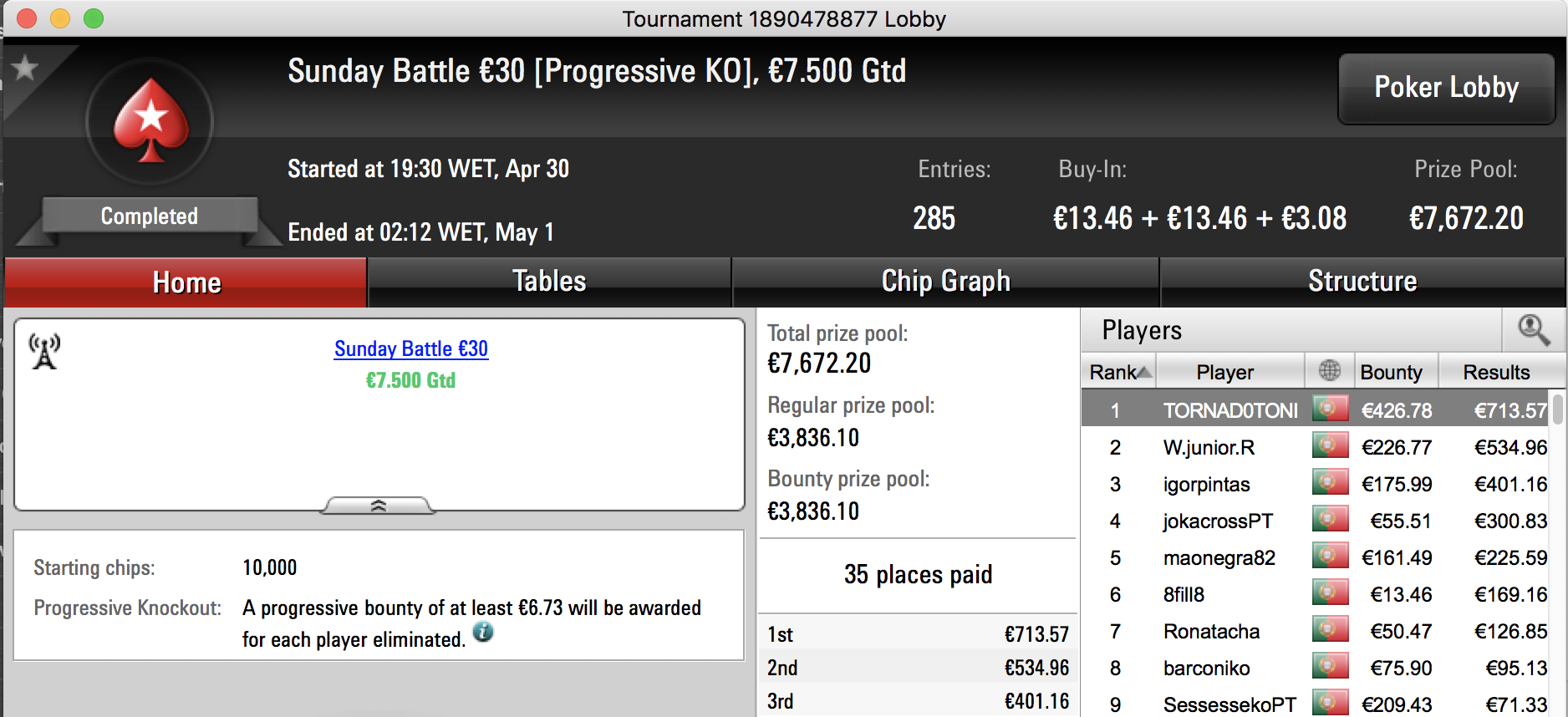Sort players by Bounty column

pyautogui.click(x=1396, y=371)
